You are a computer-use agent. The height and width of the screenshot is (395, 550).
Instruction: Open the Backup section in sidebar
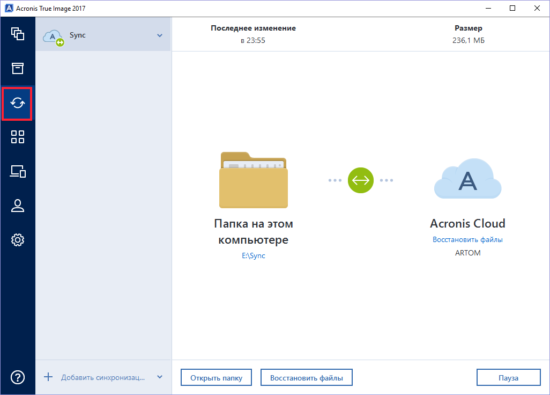[x=18, y=34]
